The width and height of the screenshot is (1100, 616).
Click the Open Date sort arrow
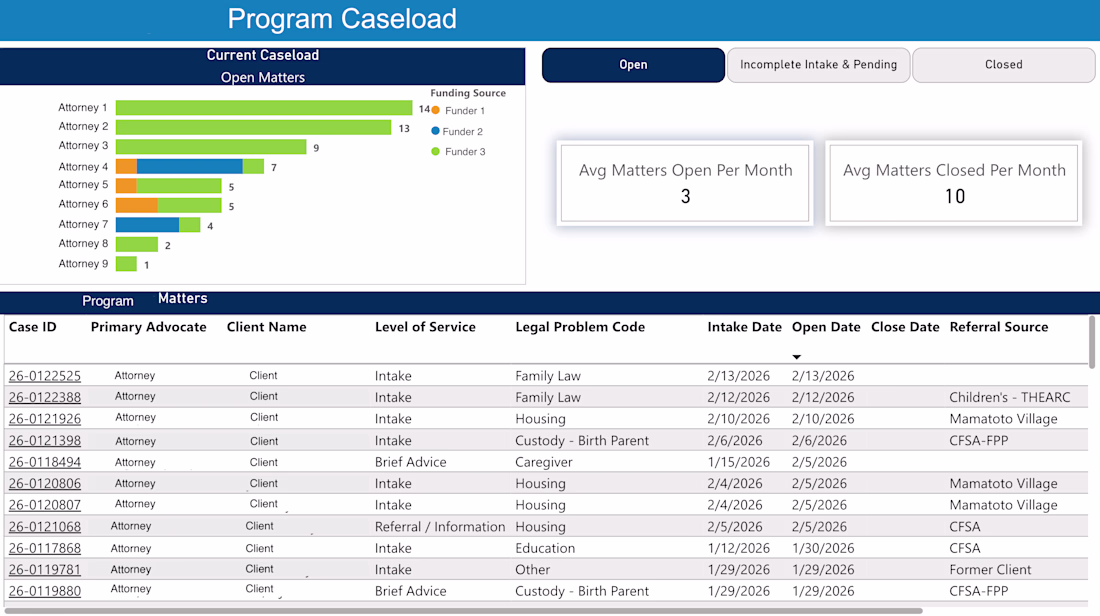pos(797,357)
